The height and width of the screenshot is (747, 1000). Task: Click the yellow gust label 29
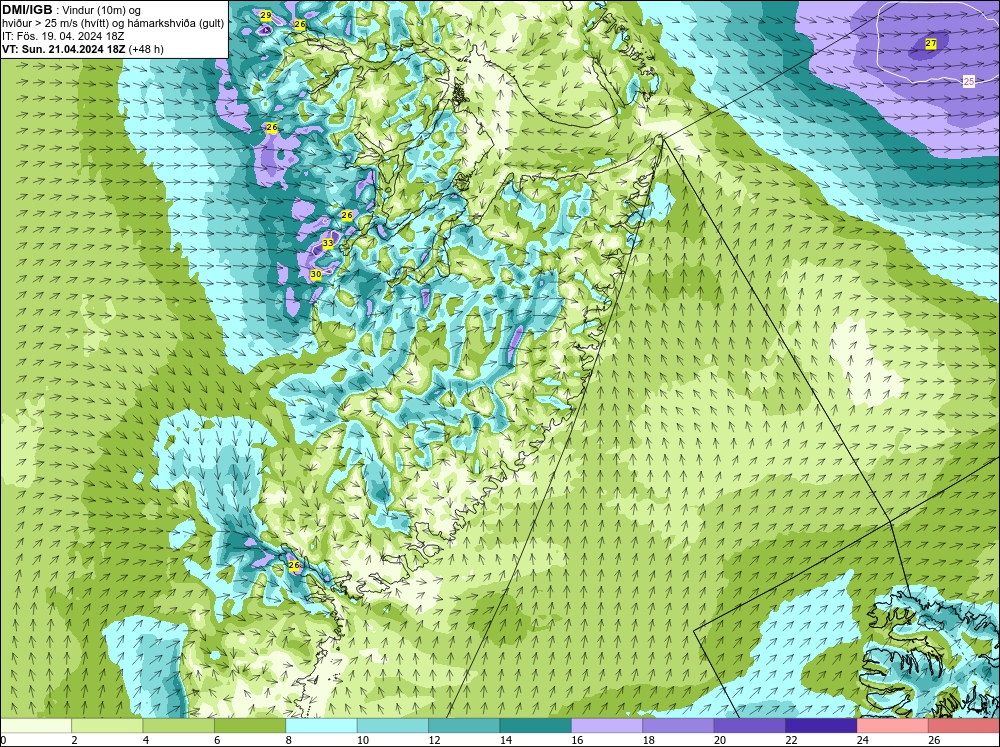[x=266, y=15]
